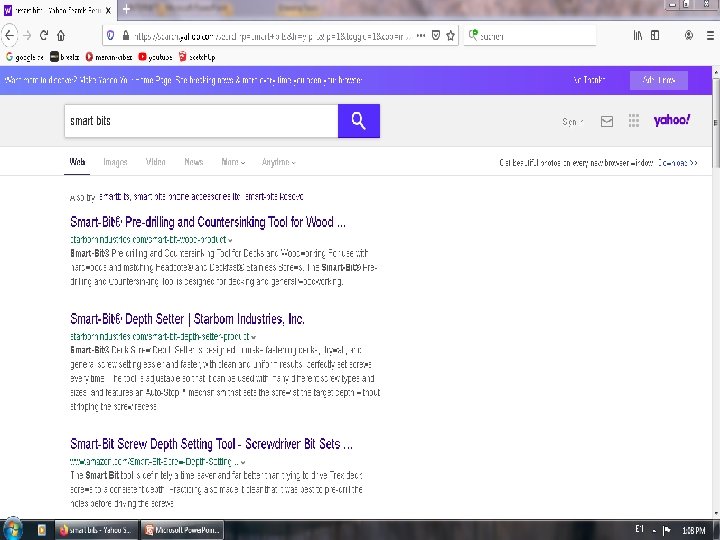Switch to the Video search tab
This screenshot has height=540, width=720.
[x=155, y=162]
